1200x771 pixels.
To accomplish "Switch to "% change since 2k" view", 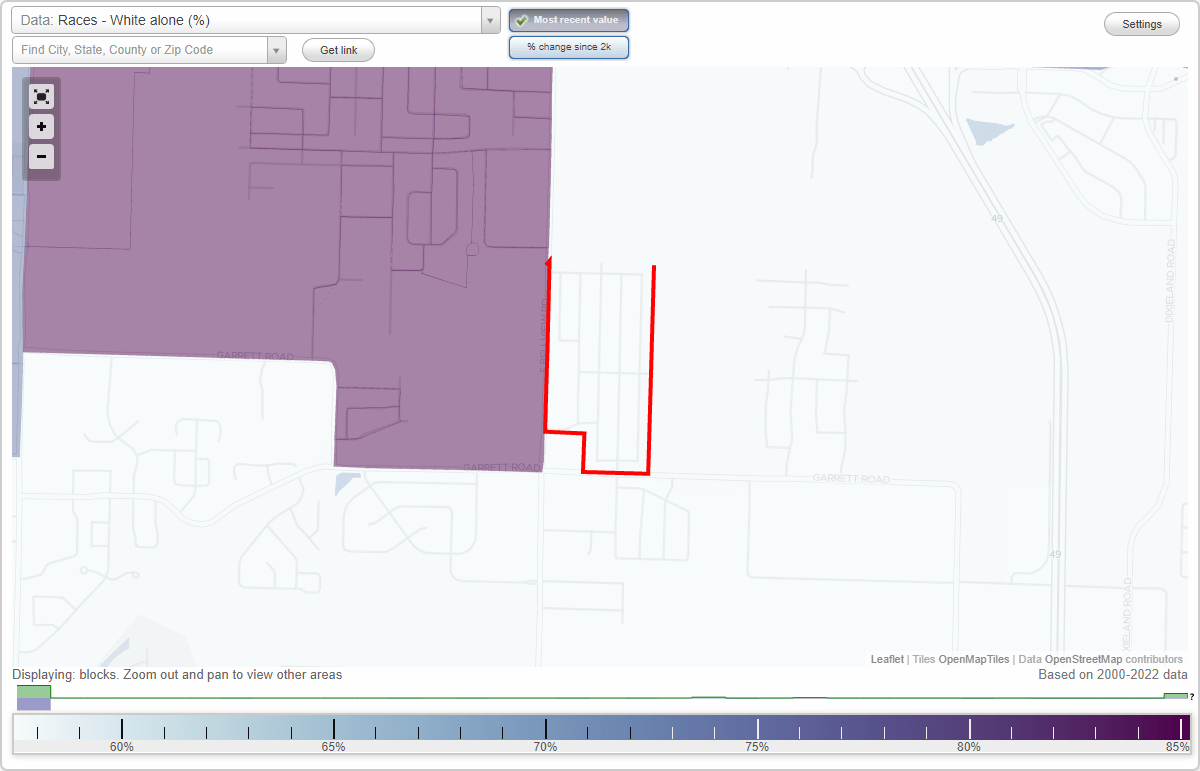I will pyautogui.click(x=569, y=46).
